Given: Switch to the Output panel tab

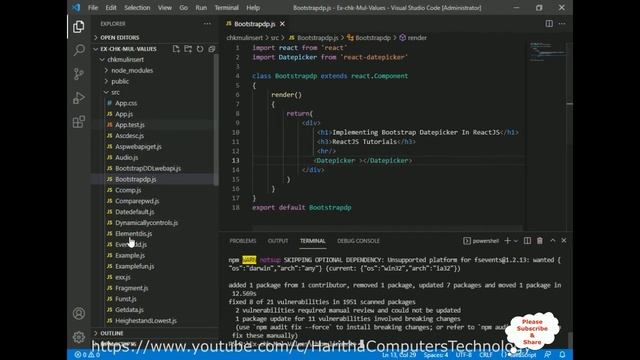Looking at the screenshot, I should 278,241.
